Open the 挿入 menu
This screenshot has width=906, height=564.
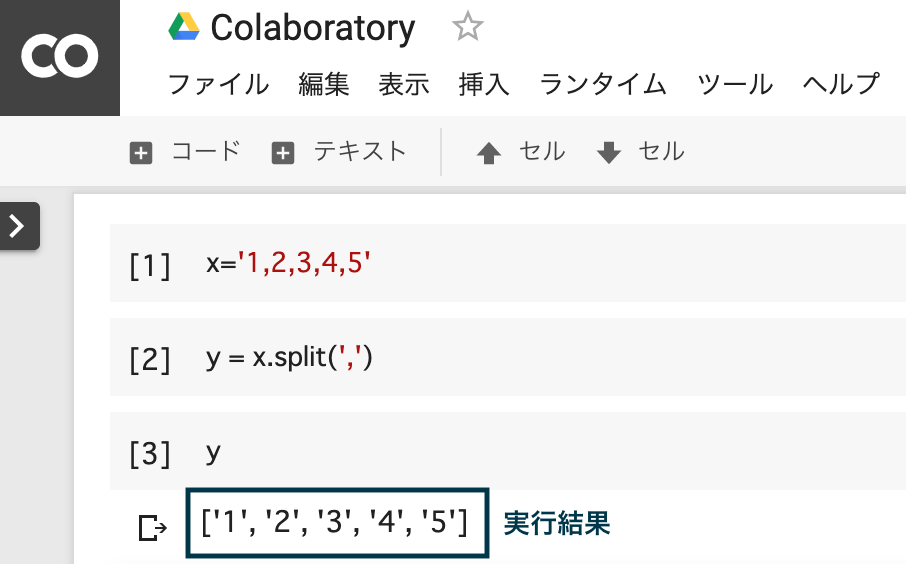point(484,84)
